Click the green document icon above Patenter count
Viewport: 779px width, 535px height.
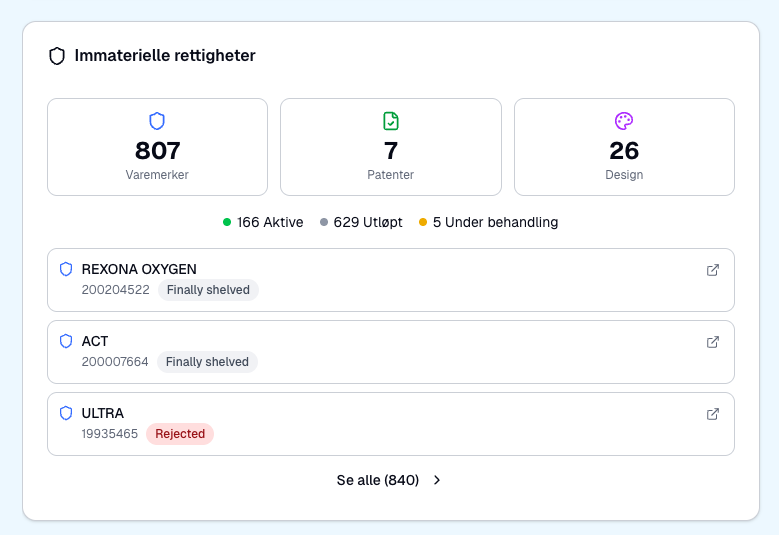391,121
